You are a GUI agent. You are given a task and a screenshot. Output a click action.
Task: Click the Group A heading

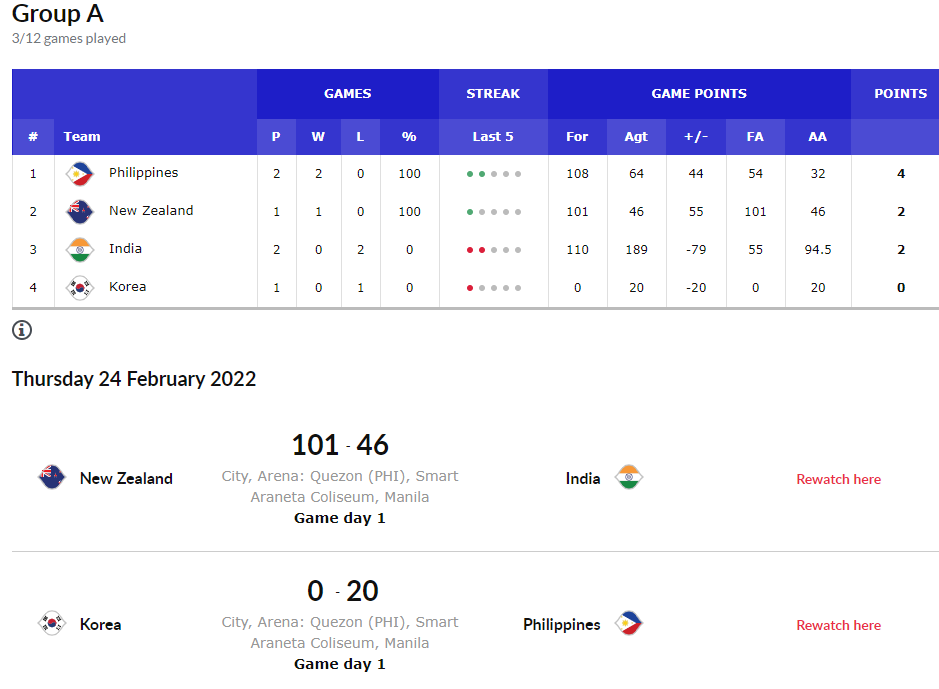tap(57, 13)
